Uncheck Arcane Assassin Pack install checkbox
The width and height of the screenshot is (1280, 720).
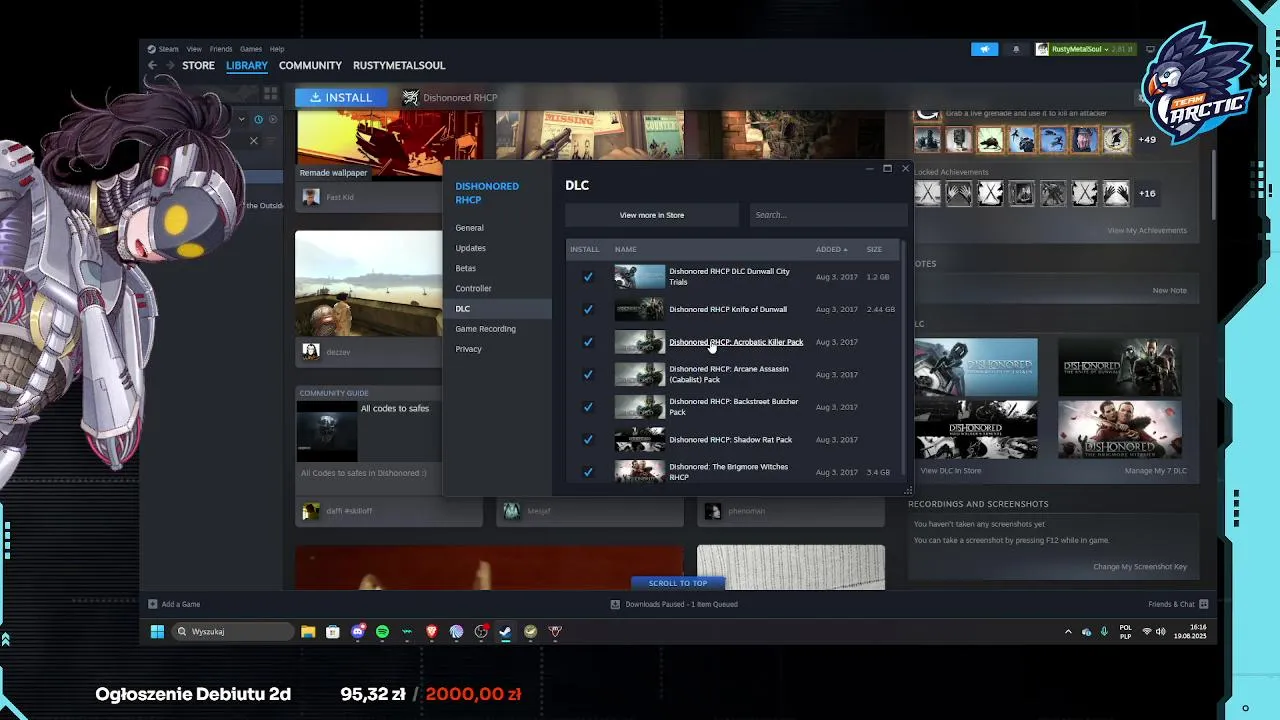coord(588,374)
